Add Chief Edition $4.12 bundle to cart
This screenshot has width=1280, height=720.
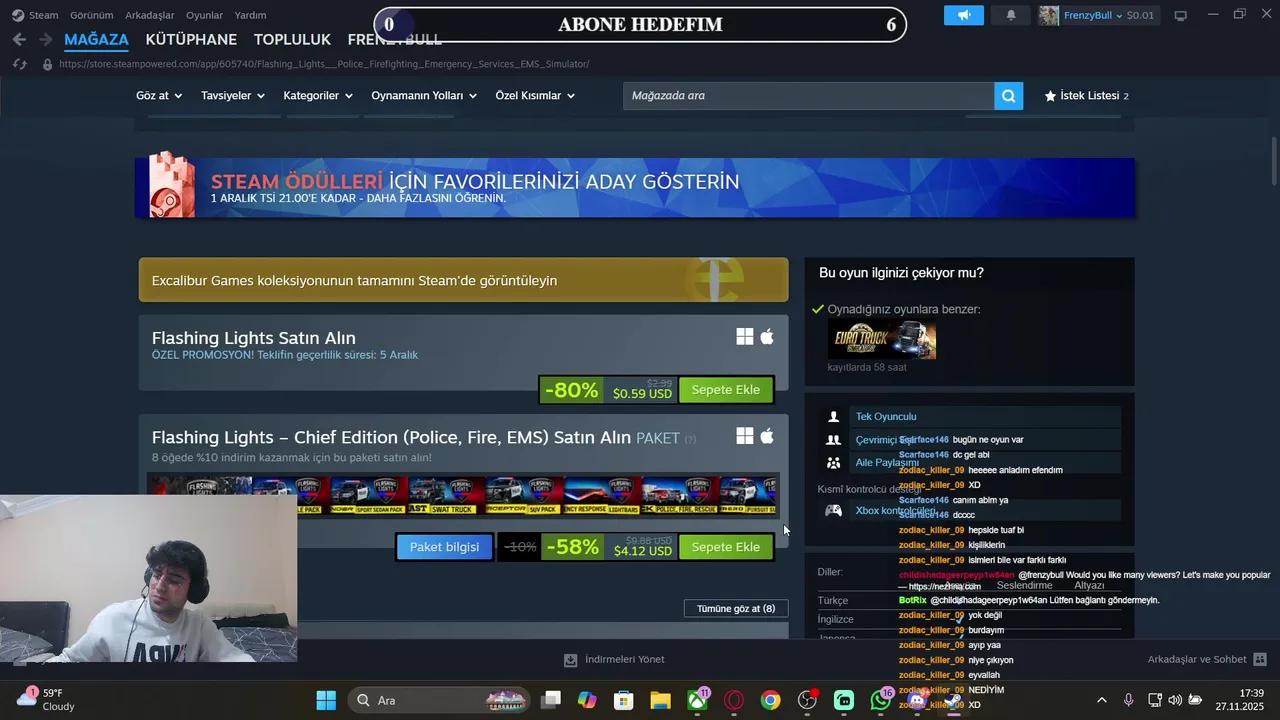[726, 547]
